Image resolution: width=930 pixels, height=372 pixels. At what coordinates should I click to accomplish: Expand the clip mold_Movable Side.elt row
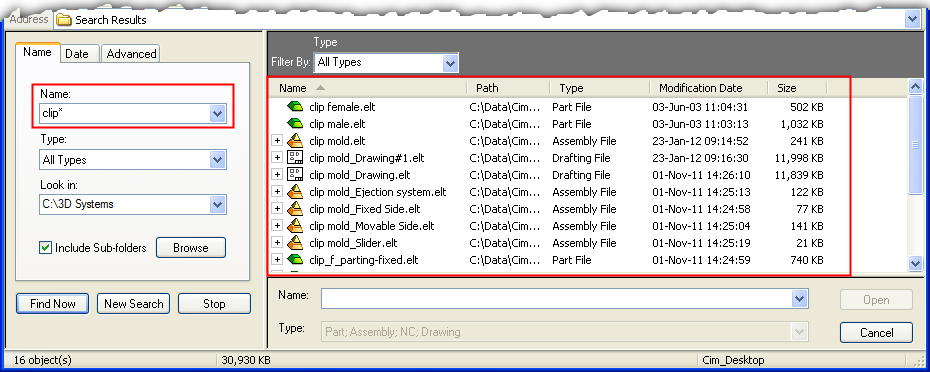[x=276, y=226]
